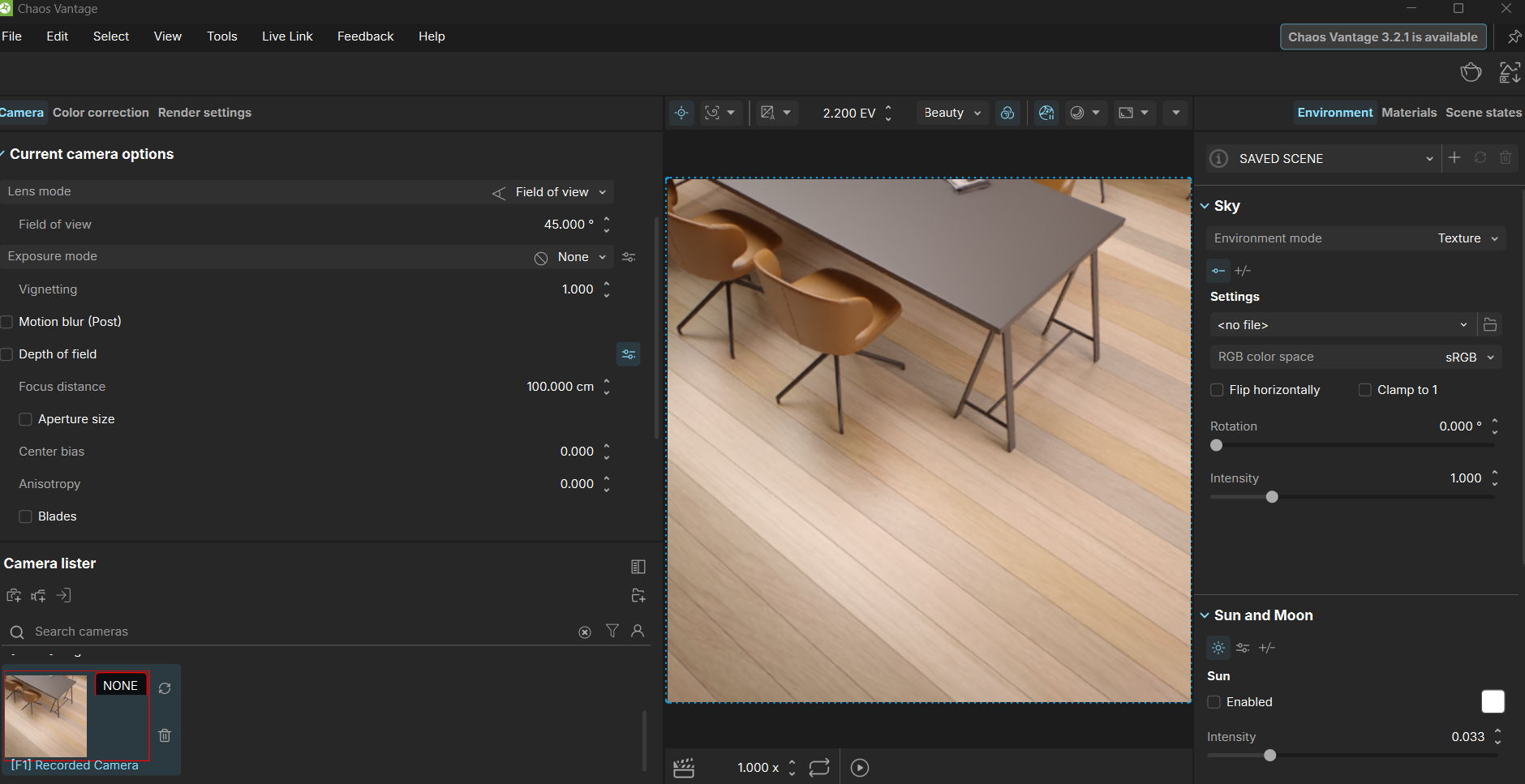
Task: Enable Motion blur (Post) checkbox
Action: click(6, 322)
